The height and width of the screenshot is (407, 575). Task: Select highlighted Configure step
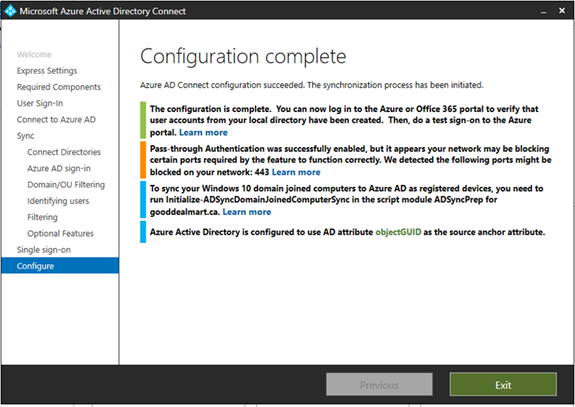[60, 265]
